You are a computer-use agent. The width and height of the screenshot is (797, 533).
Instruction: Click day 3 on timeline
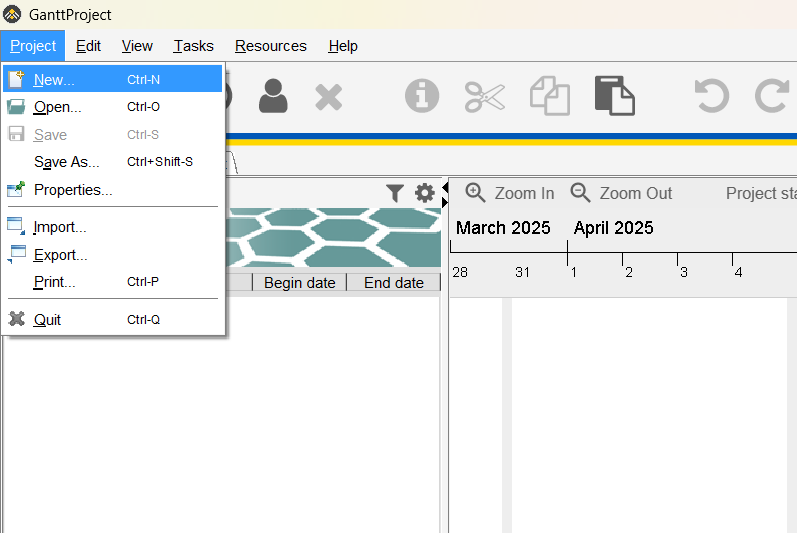click(x=684, y=272)
